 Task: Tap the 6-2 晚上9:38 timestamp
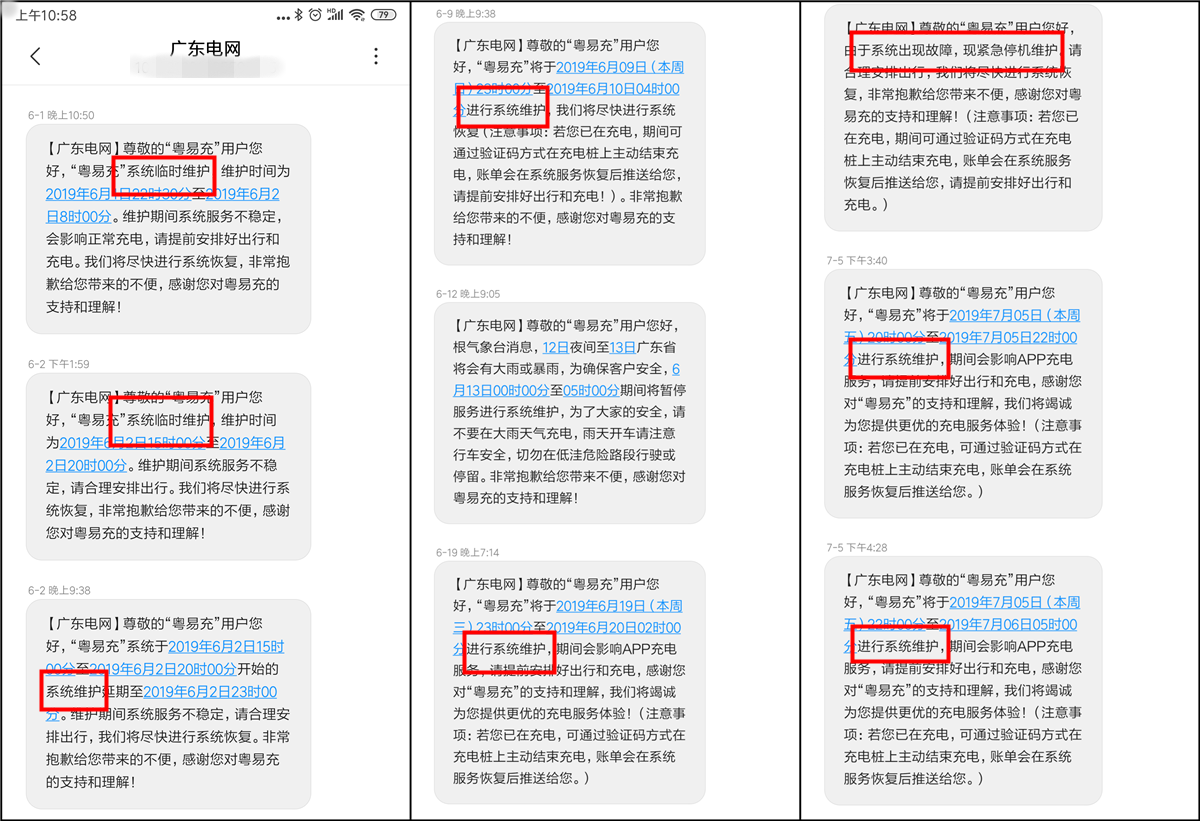(x=59, y=590)
